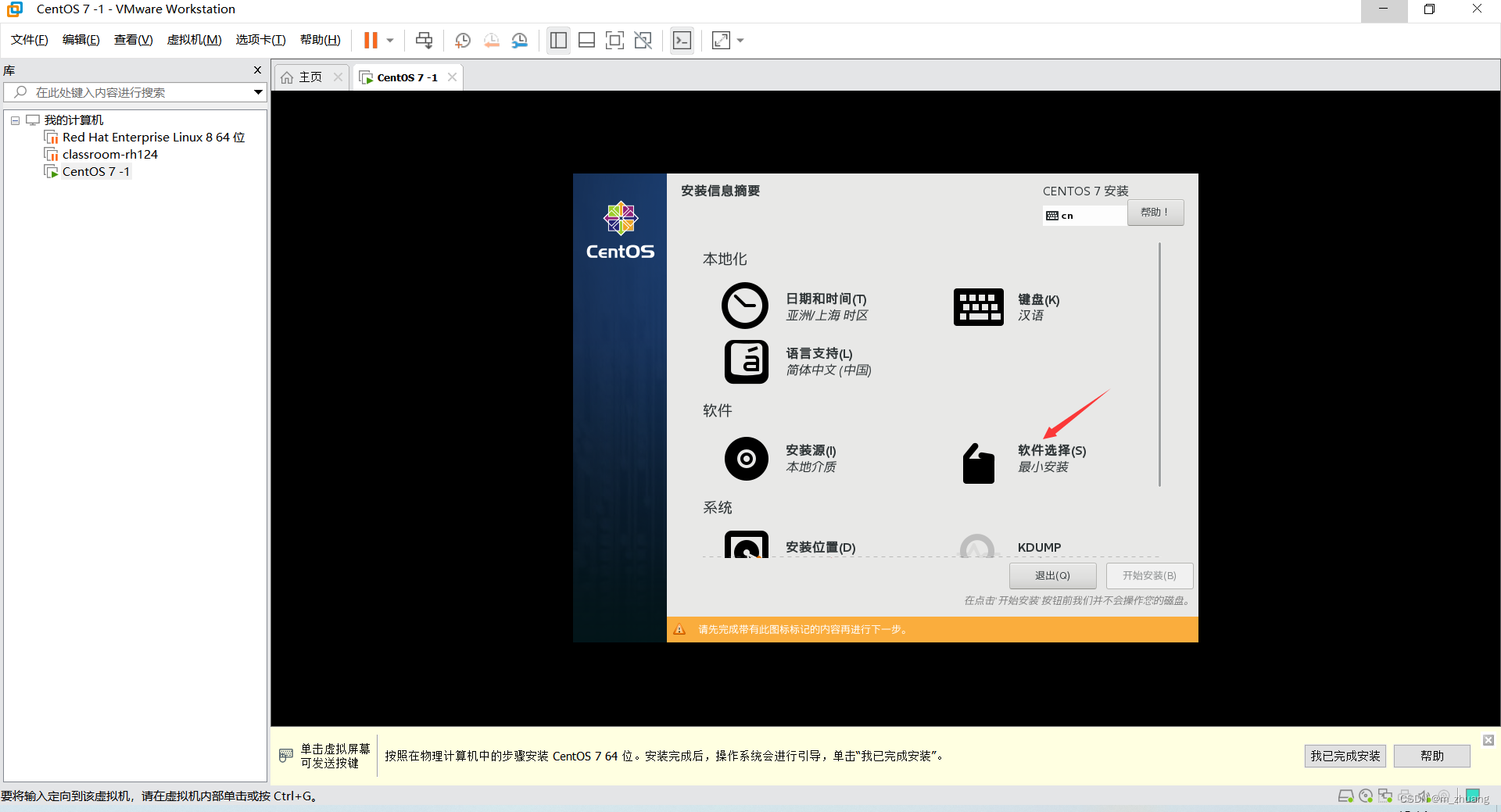Click the warning icon in orange bar

pos(679,629)
